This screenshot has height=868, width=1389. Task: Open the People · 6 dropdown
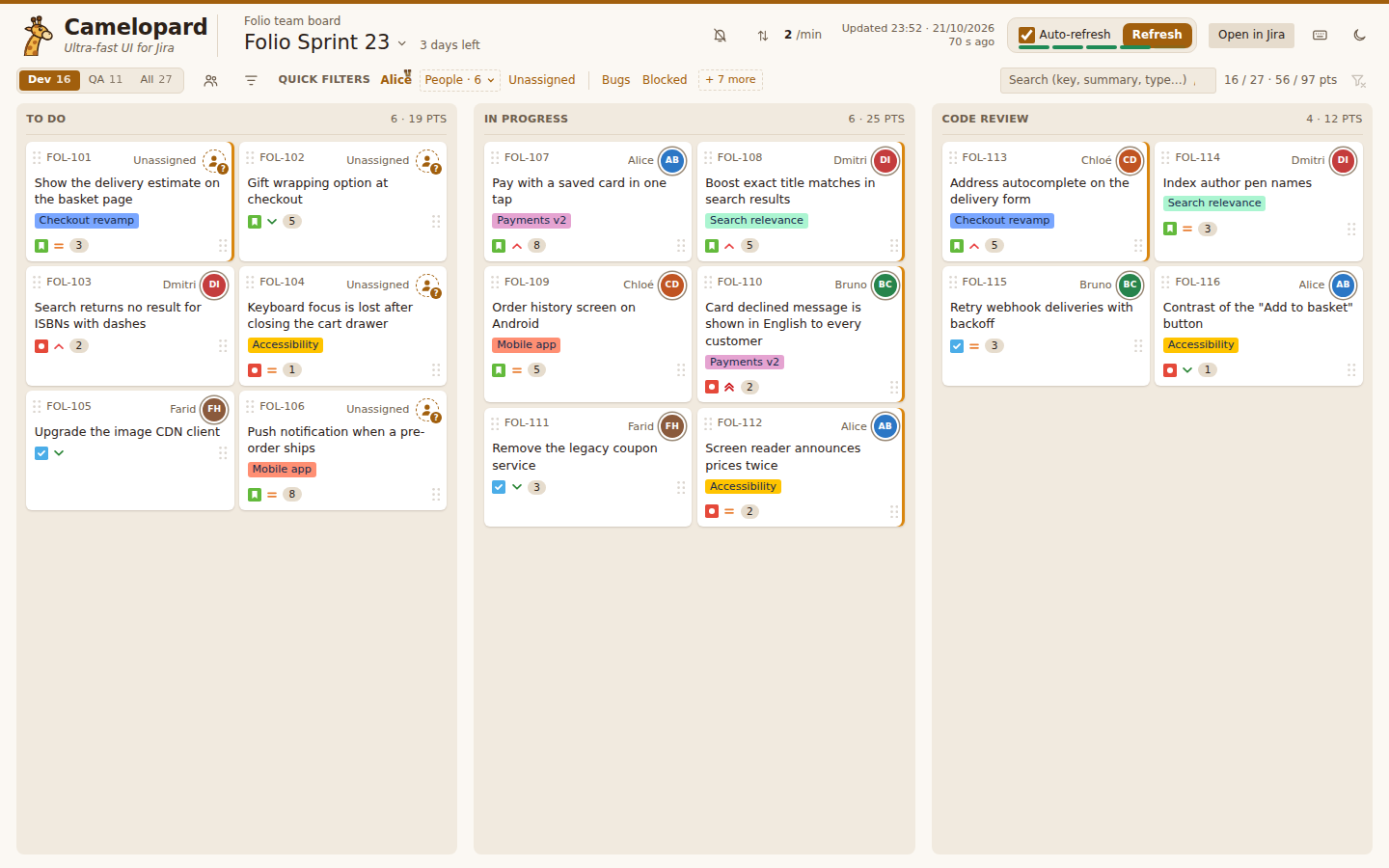point(459,80)
